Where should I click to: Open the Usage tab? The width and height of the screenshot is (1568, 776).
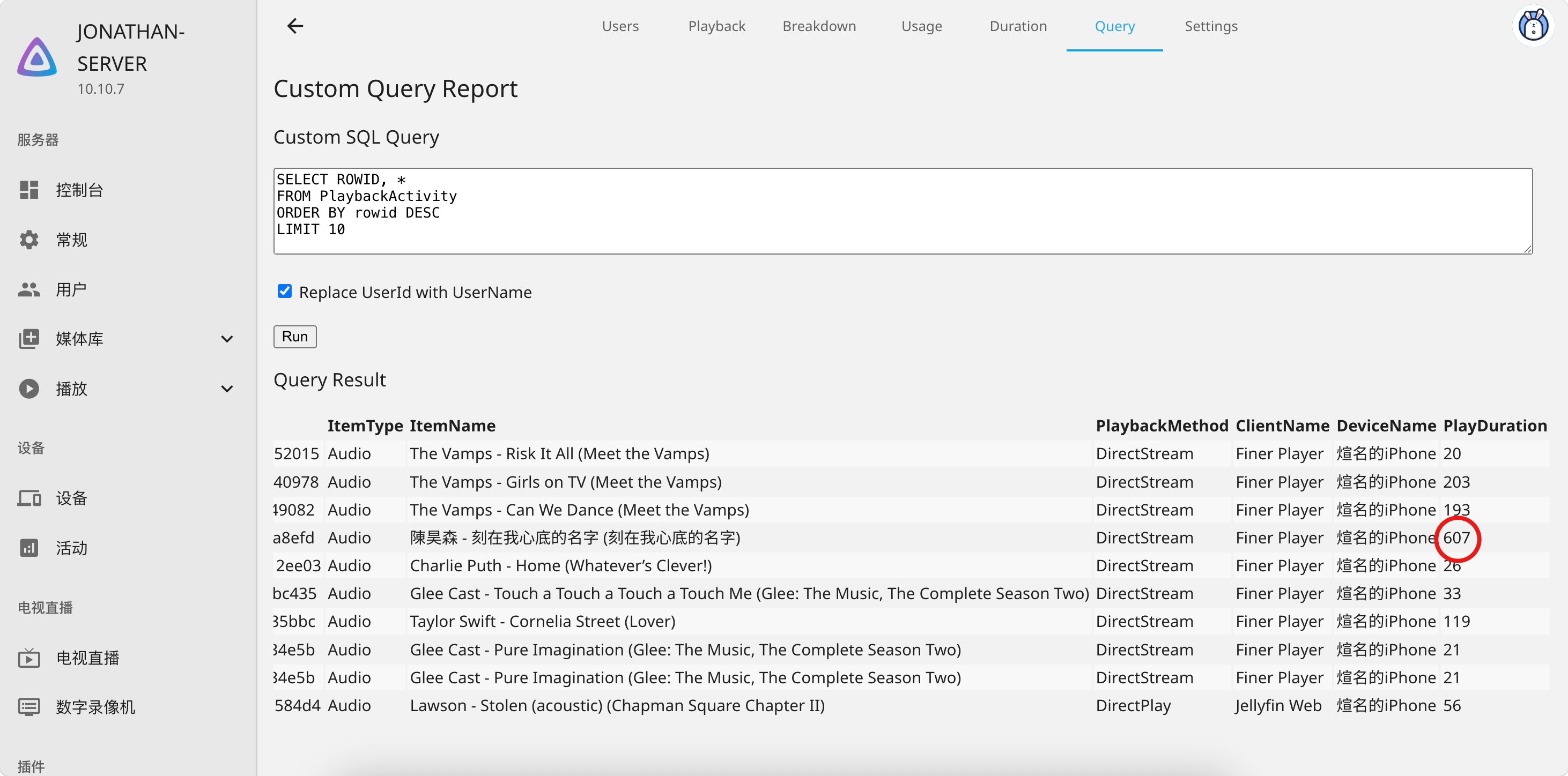[x=922, y=26]
